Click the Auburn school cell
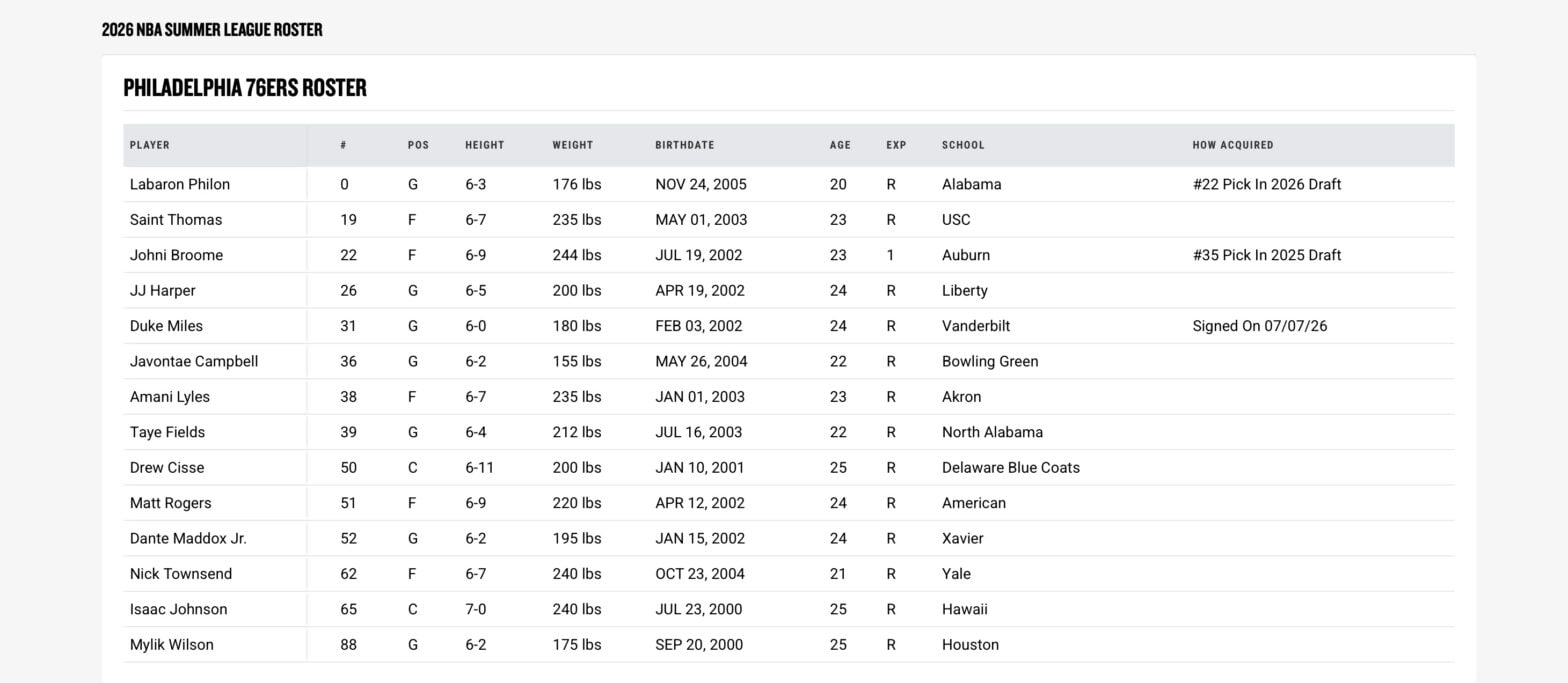1568x683 pixels. 966,255
